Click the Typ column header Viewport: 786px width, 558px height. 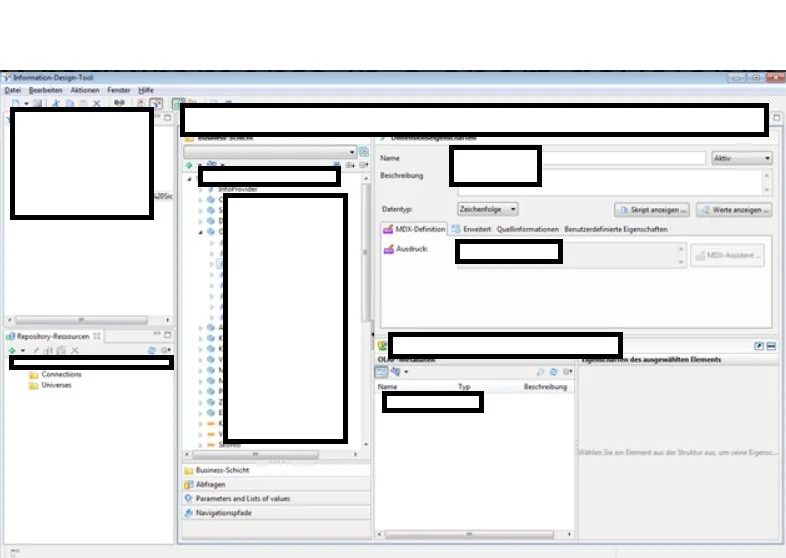point(464,387)
